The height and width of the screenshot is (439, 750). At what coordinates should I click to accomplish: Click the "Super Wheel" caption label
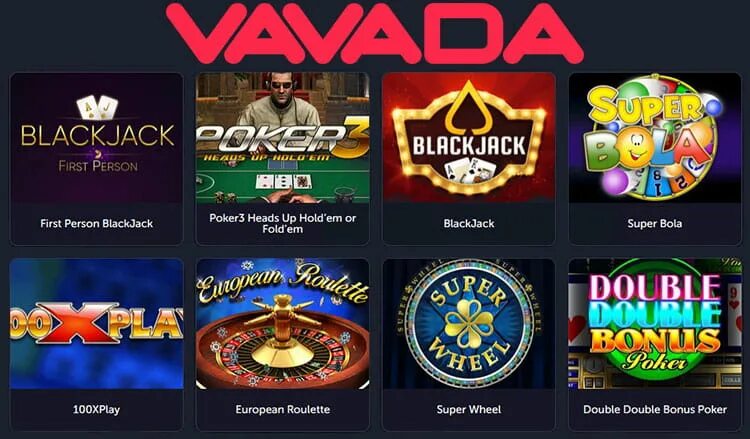[x=469, y=409]
